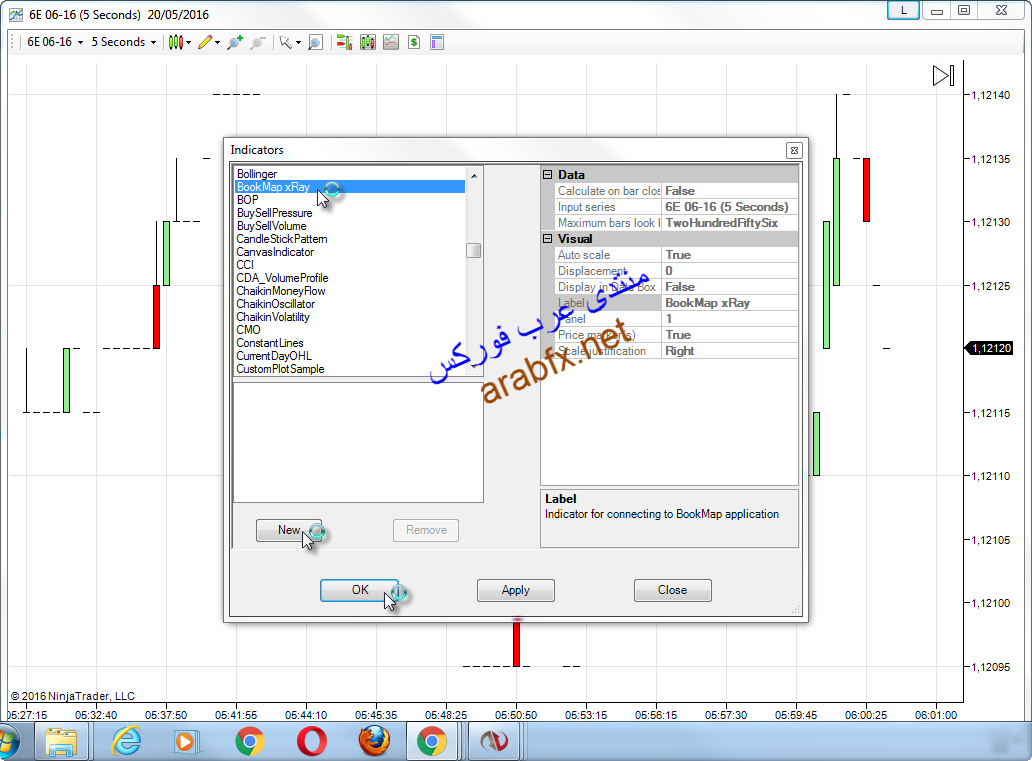This screenshot has width=1032, height=761.
Task: Open Windows Explorer from the taskbar
Action: click(61, 742)
